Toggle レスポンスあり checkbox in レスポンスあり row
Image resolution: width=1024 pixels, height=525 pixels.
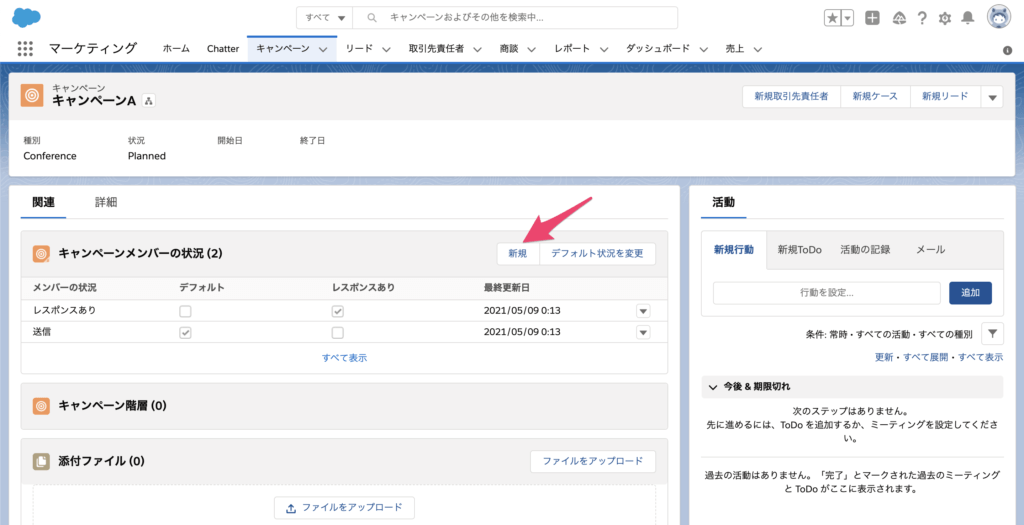[337, 311]
